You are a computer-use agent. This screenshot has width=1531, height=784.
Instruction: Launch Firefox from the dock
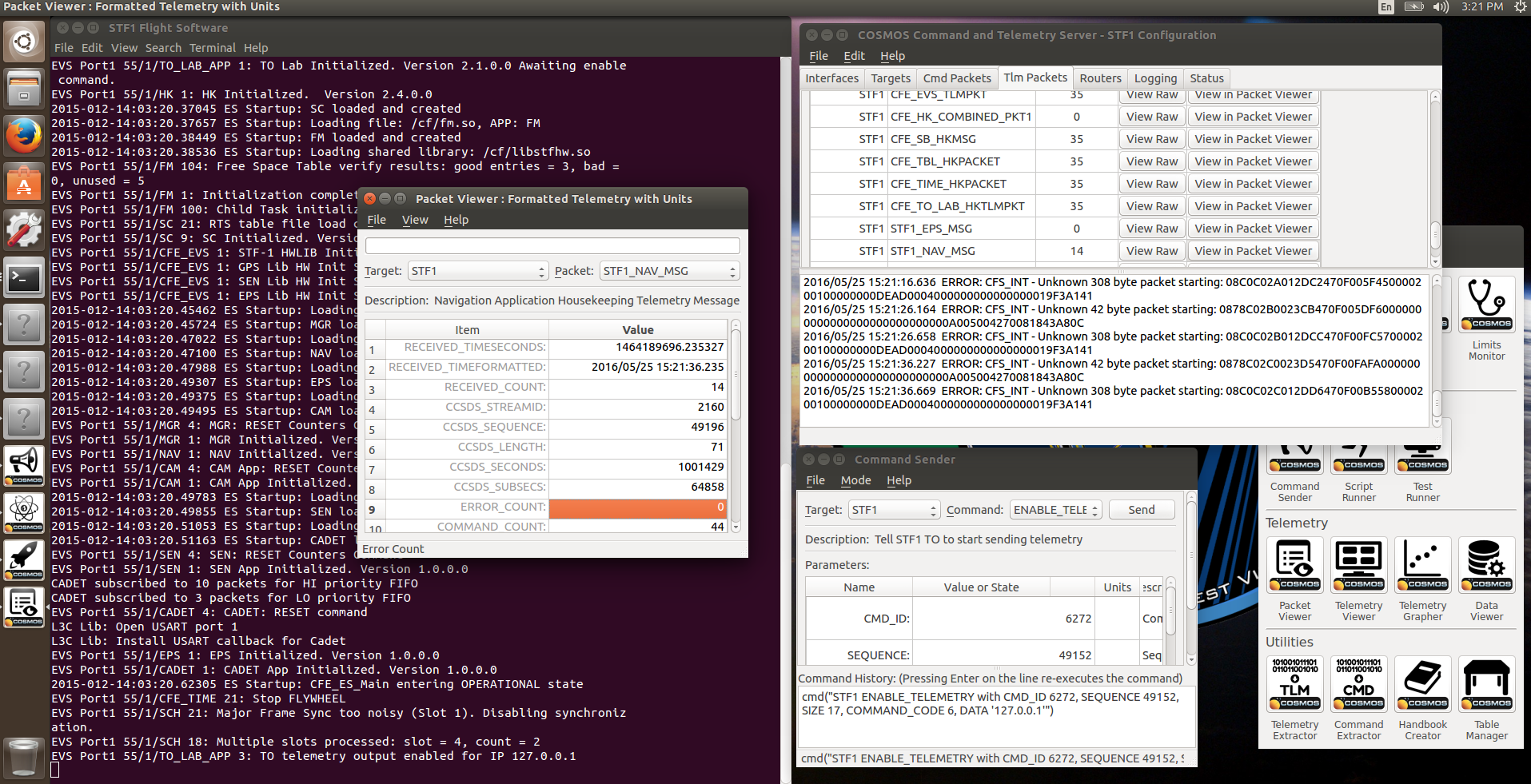point(24,135)
